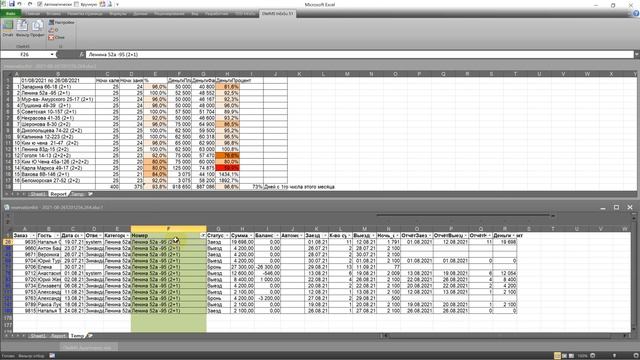The width and height of the screenshot is (640, 360).
Task: Click the red X clear icon in the ribbon
Action: coord(51,37)
